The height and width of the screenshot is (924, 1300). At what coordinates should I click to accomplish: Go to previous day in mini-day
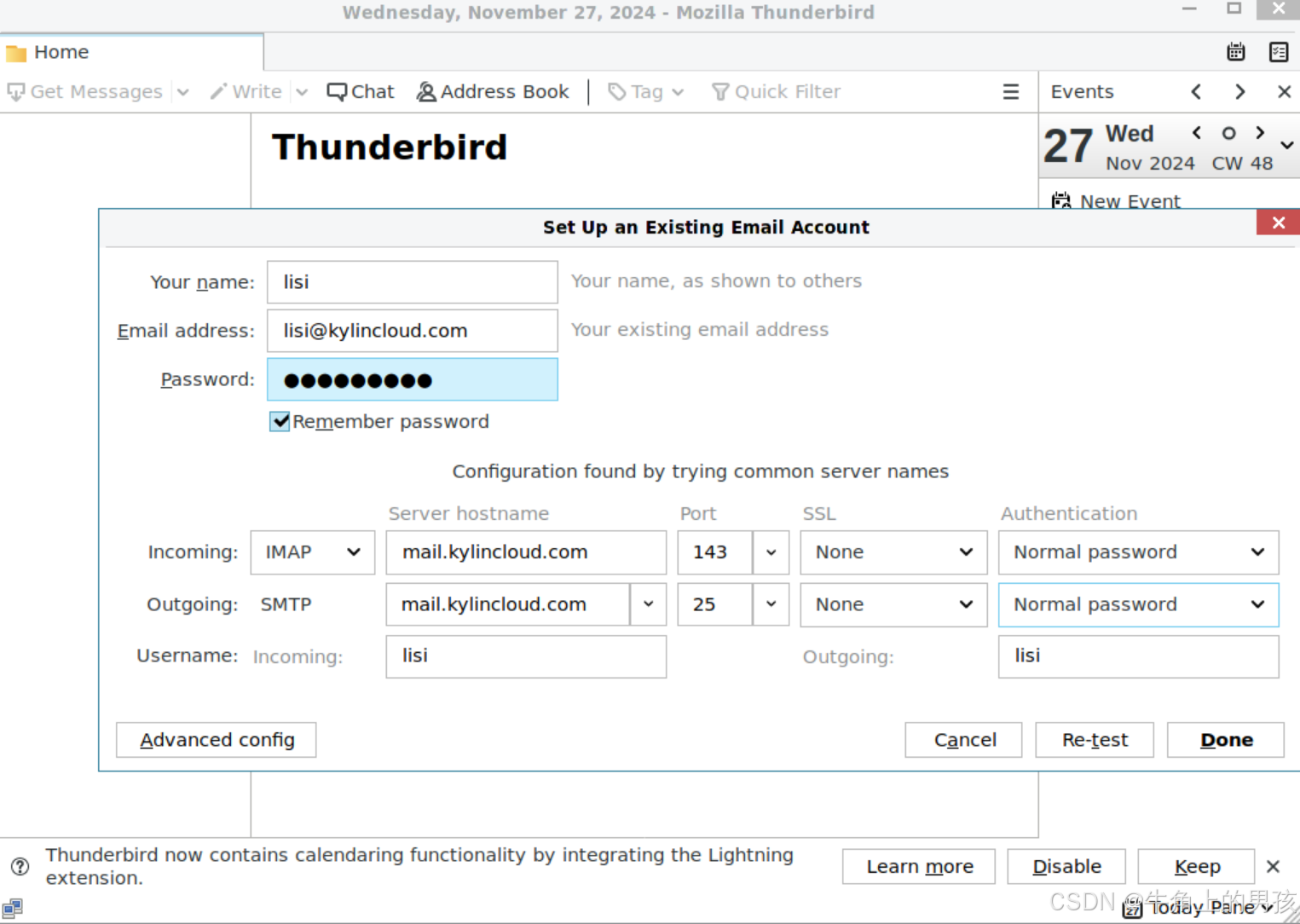(1197, 132)
